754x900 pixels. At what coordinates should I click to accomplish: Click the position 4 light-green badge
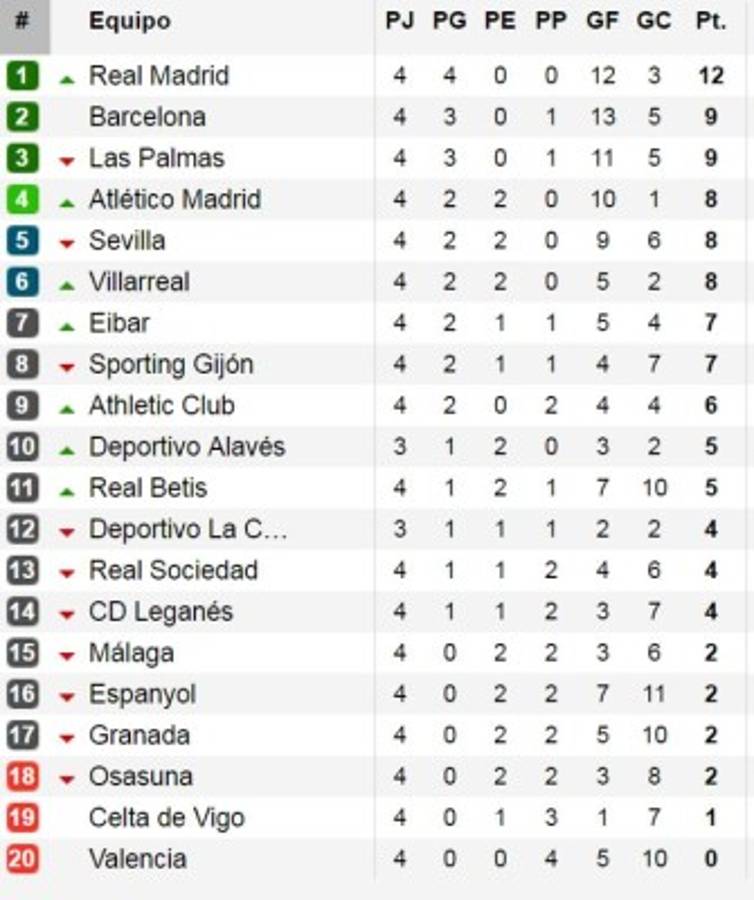[22, 199]
